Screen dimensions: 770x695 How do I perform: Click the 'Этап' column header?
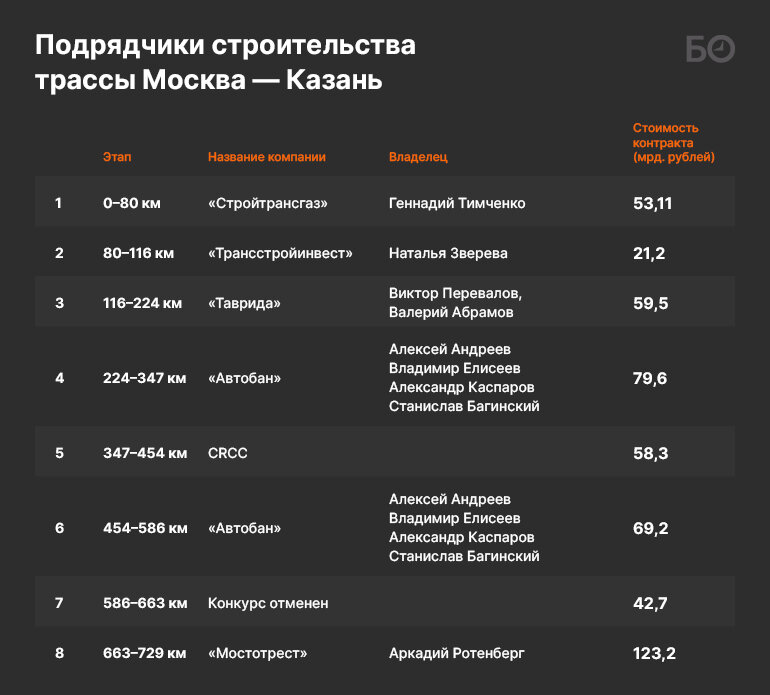click(x=117, y=157)
